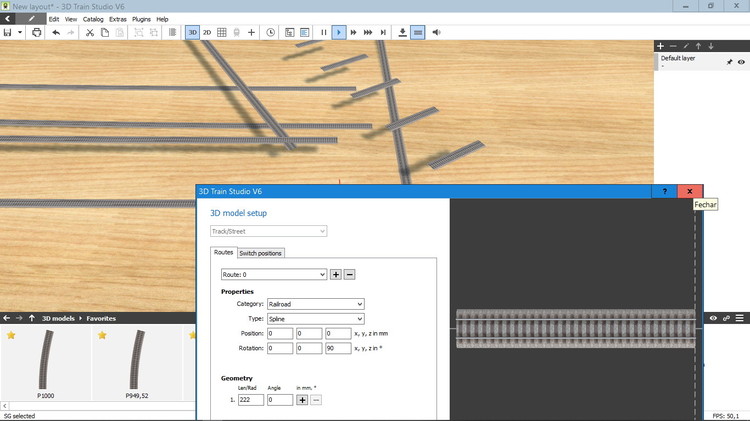Viewport: 750px width, 421px height.
Task: Click the back arrow above the toolbar
Action: [x=8, y=19]
